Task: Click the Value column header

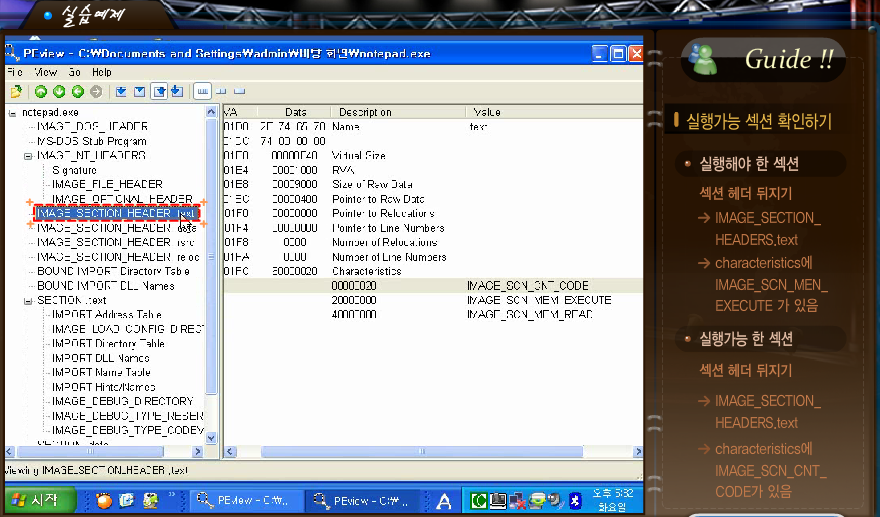Action: [x=554, y=112]
